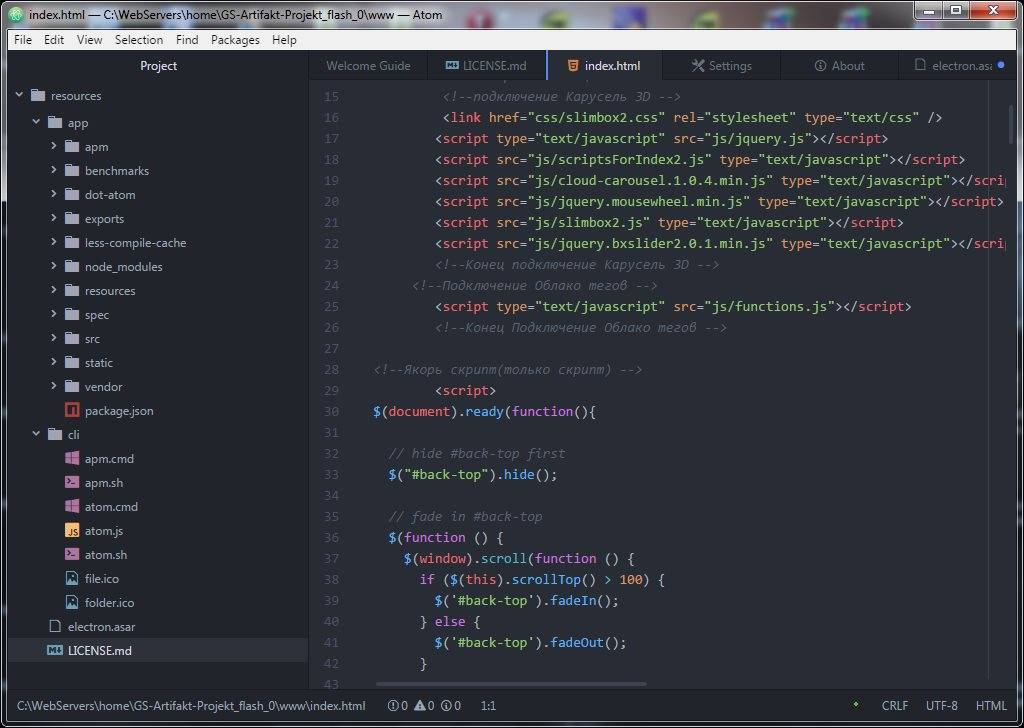
Task: Expand the vendor folder chevron
Action: 54,386
